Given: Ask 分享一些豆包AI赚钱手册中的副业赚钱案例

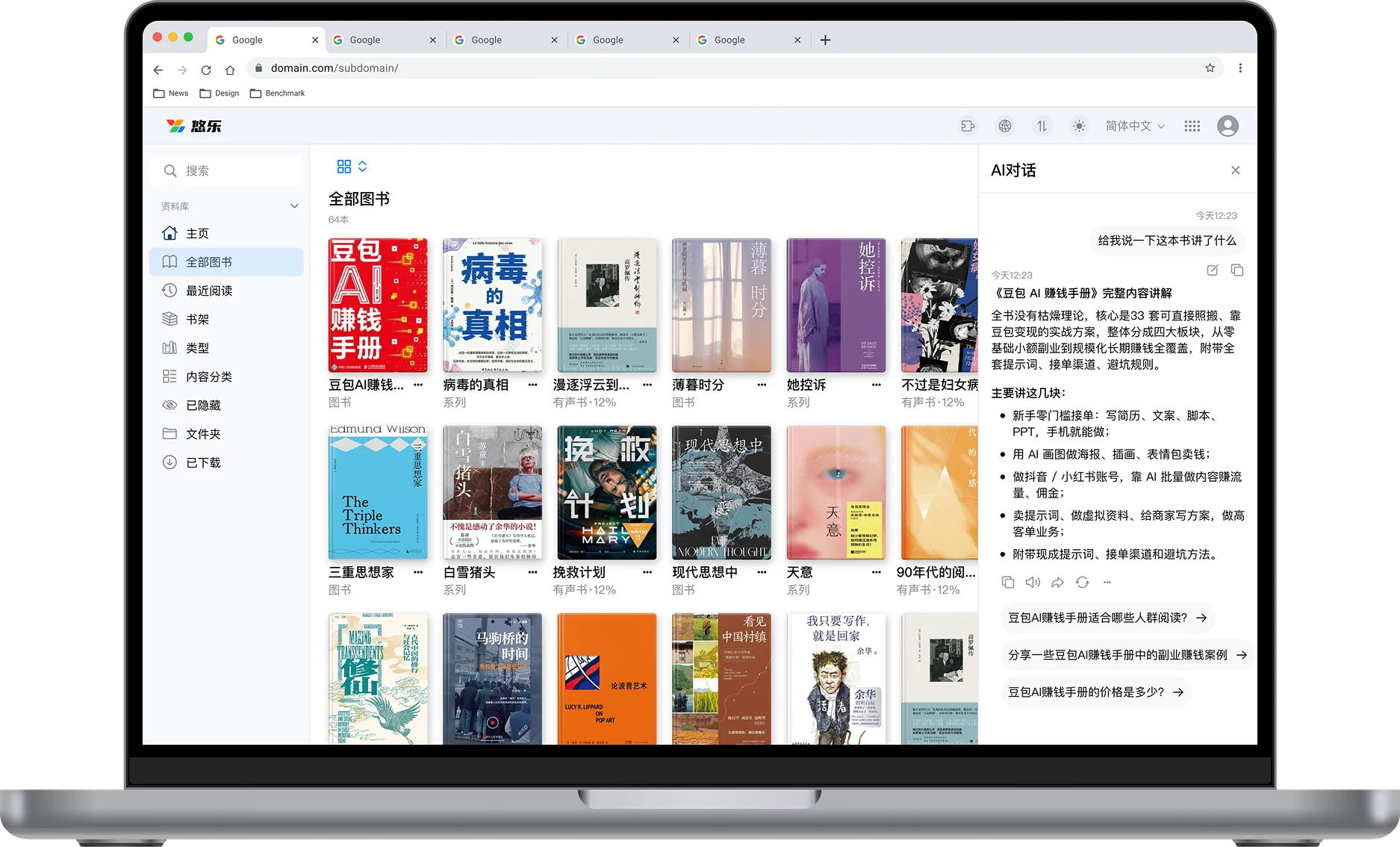Looking at the screenshot, I should click(1127, 655).
